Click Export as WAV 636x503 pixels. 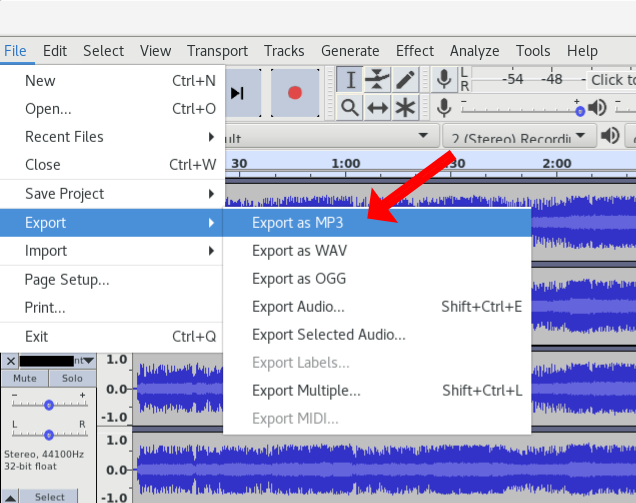point(377,251)
